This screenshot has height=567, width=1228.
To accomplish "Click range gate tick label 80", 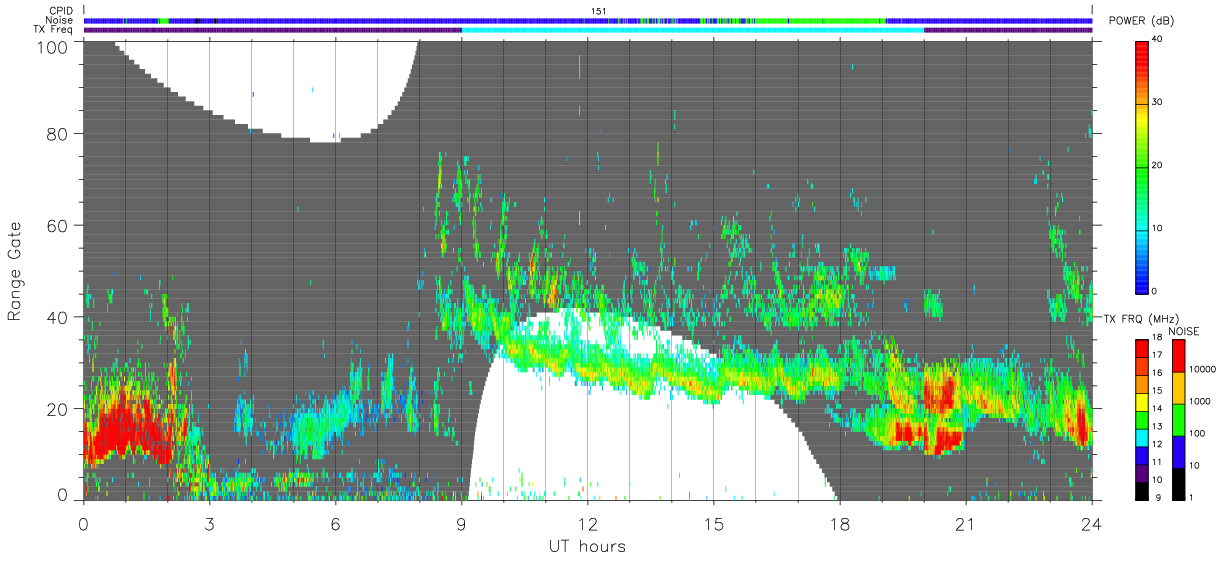I will tap(58, 134).
